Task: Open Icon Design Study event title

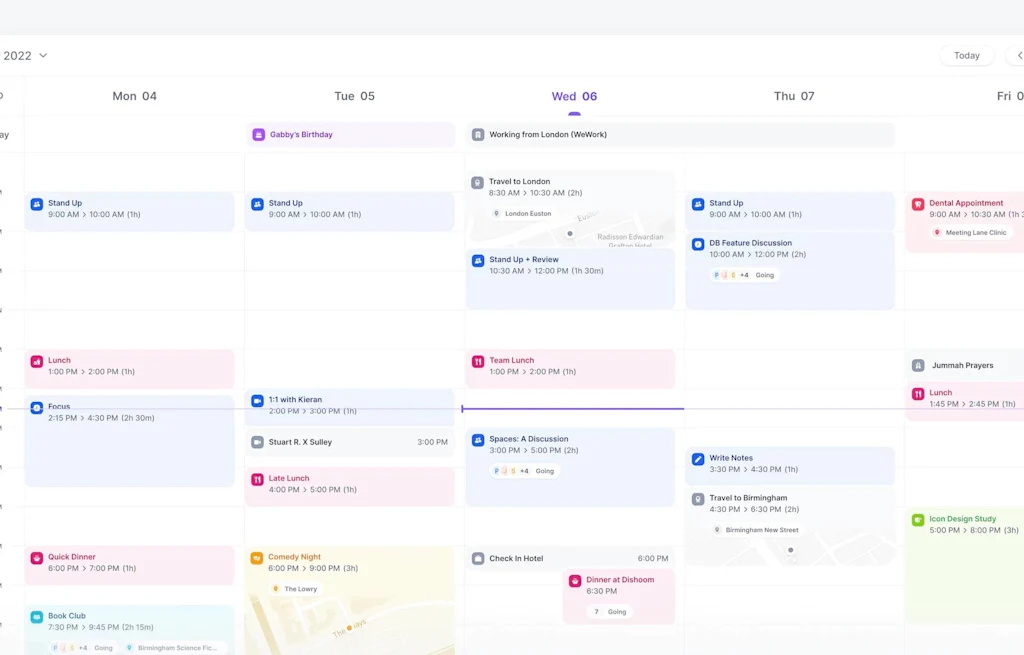Action: [963, 519]
